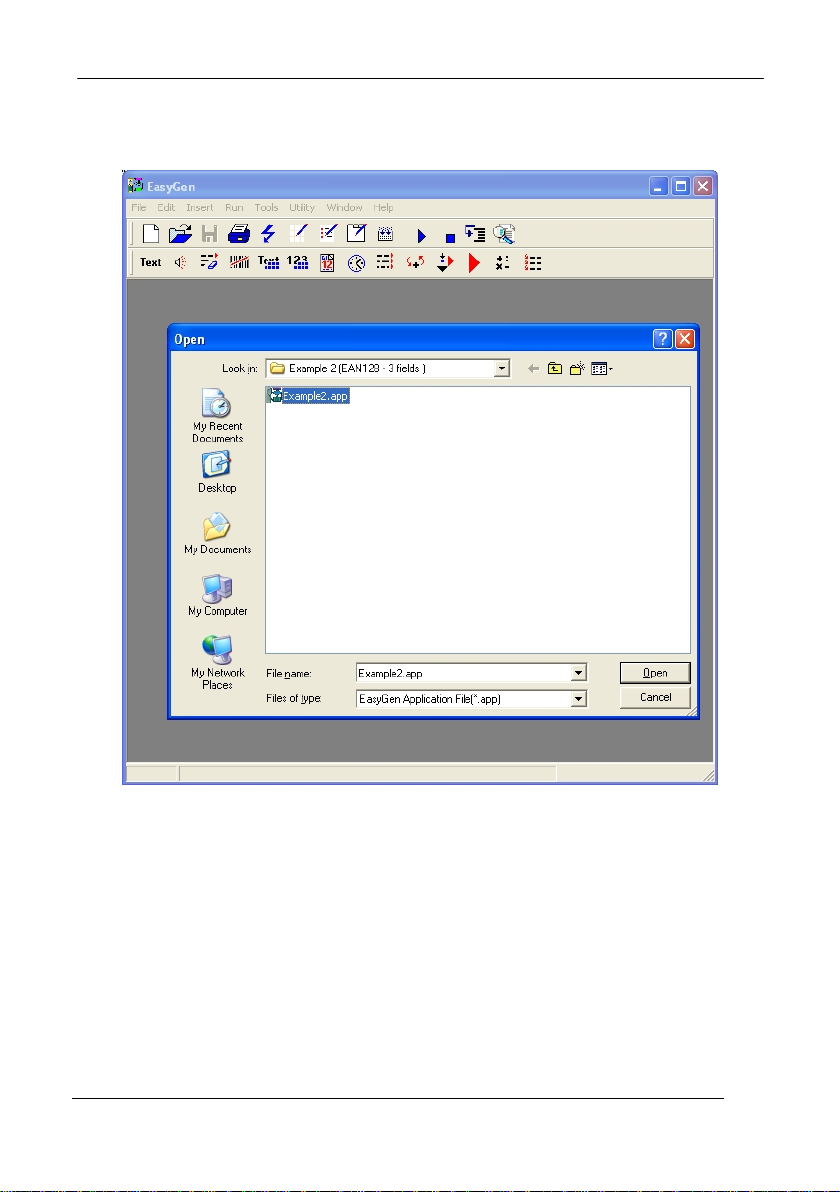Open the View Menu icon dropdown
Image resolution: width=840 pixels, height=1192 pixels.
(601, 369)
